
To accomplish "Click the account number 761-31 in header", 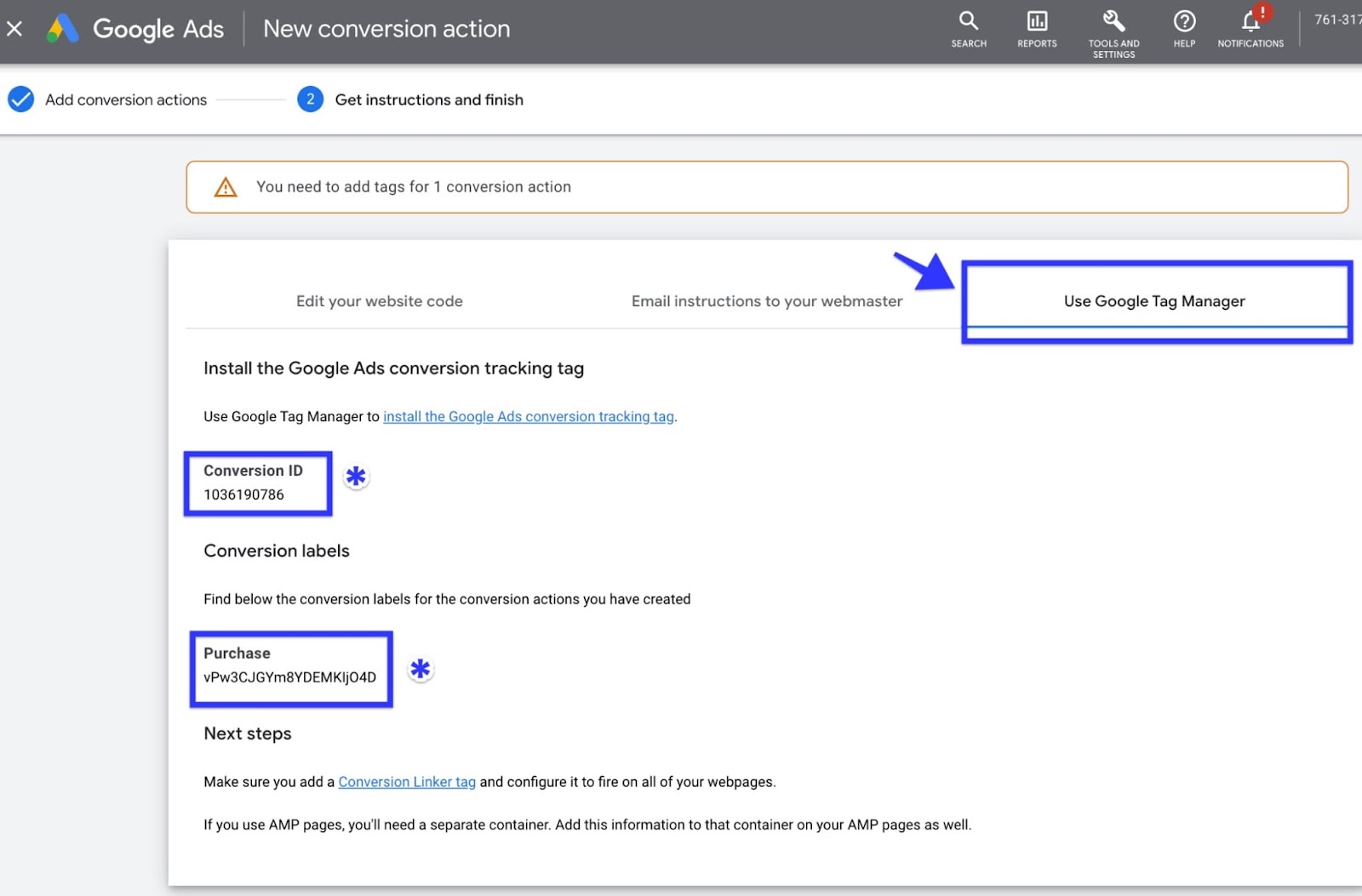I will pyautogui.click(x=1337, y=20).
